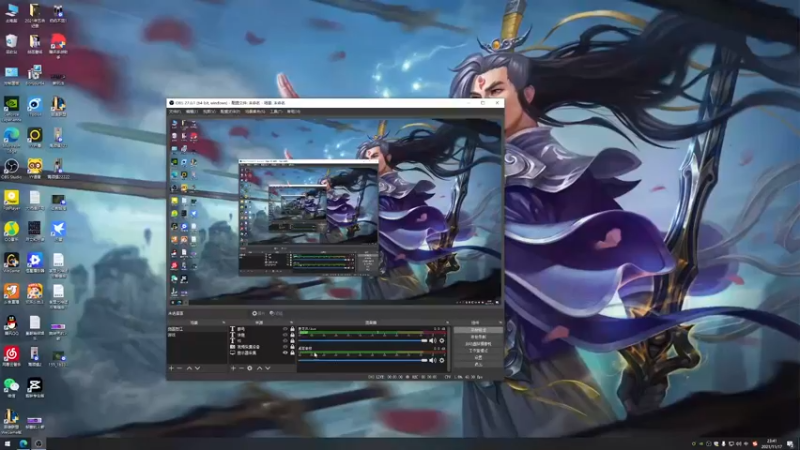Undock Controls panel via header icon
This screenshot has height=450, width=800.
point(500,322)
